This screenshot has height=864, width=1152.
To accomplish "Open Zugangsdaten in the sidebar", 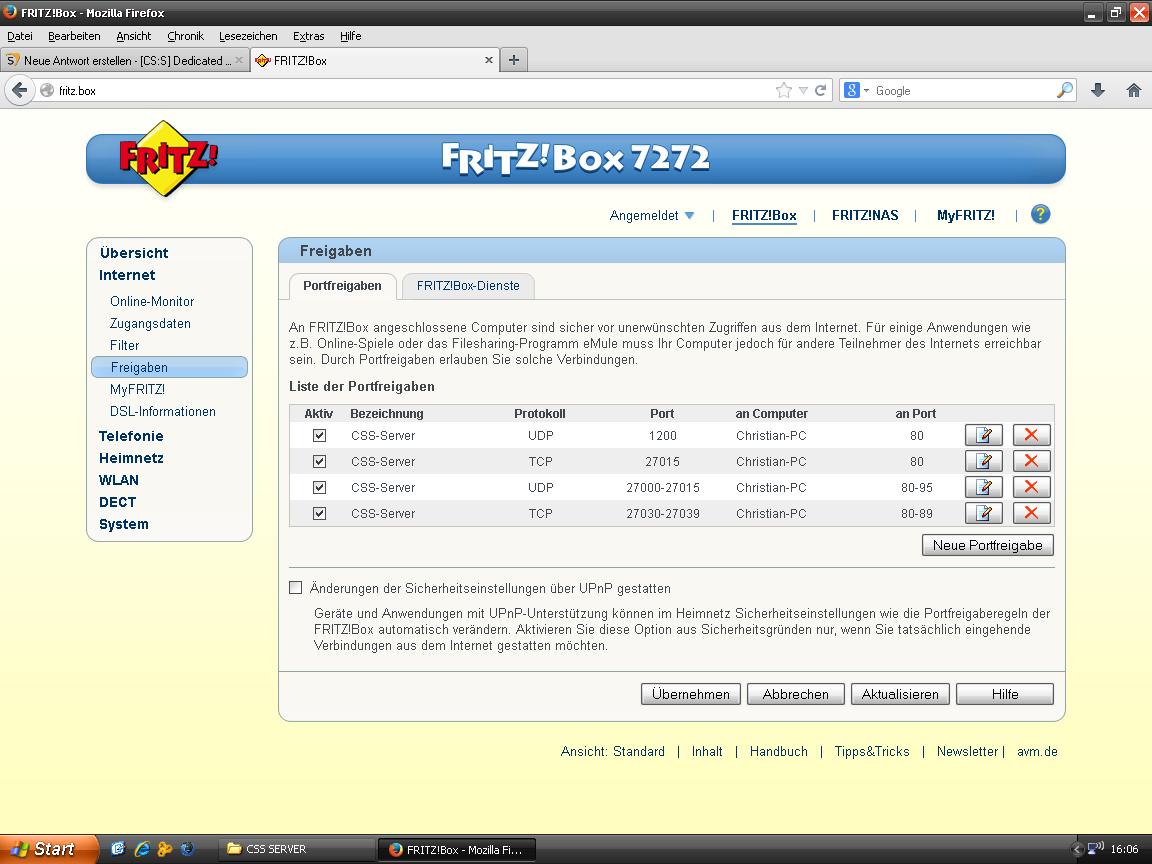I will pos(150,323).
